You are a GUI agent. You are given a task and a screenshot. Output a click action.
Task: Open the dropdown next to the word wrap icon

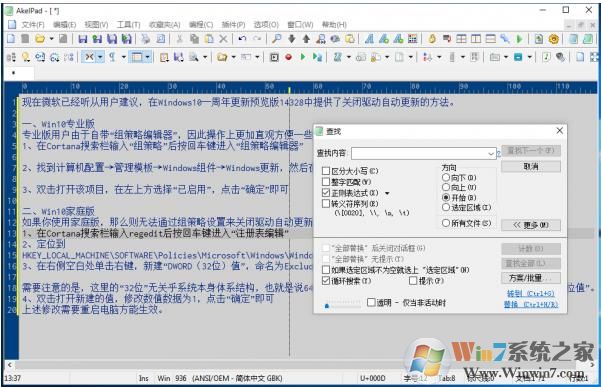(100, 57)
